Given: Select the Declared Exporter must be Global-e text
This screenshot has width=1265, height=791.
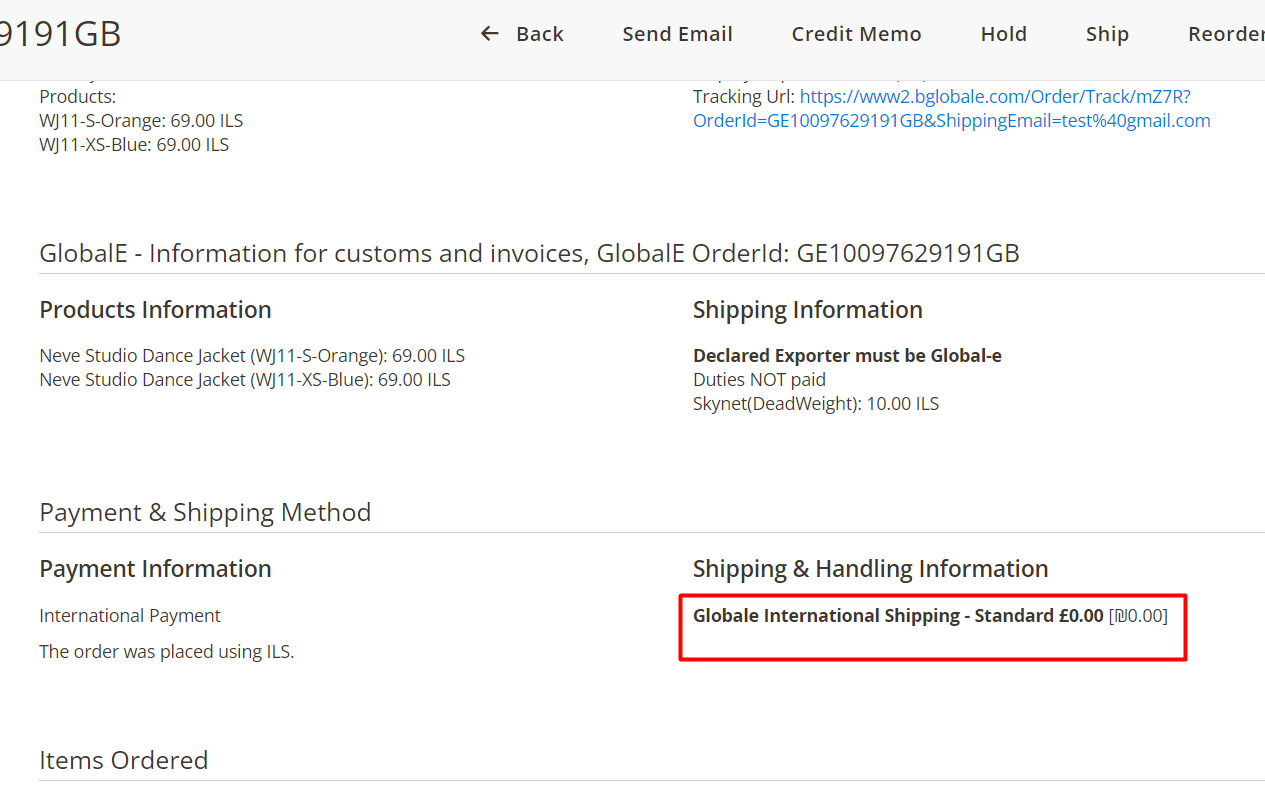Looking at the screenshot, I should 848,355.
